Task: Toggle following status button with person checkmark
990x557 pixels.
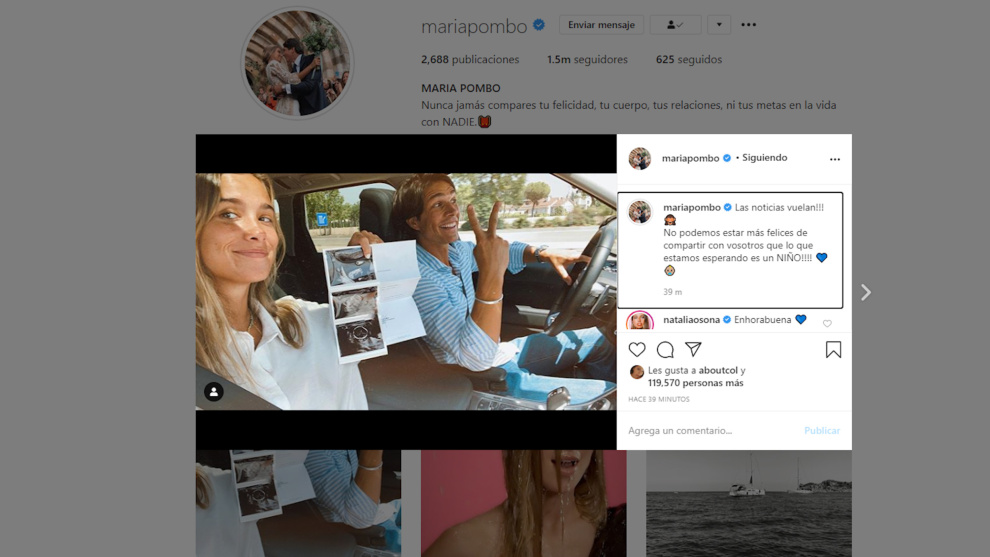Action: tap(675, 25)
